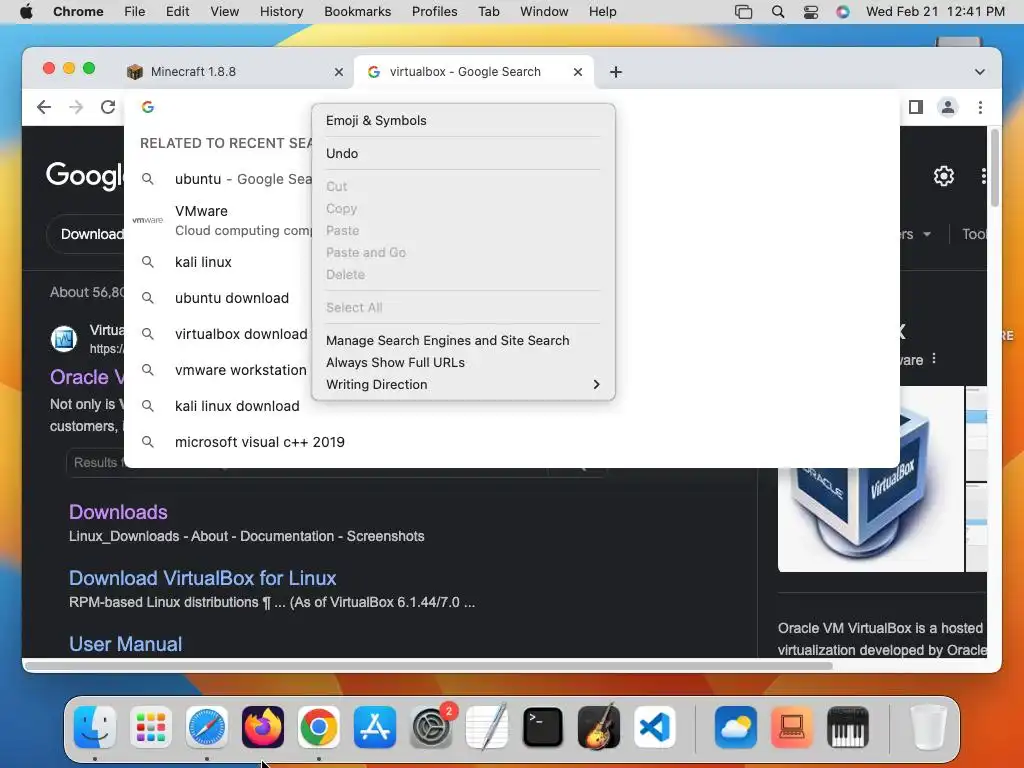Launch GarageBand from the dock
The image size is (1024, 768).
tap(599, 726)
